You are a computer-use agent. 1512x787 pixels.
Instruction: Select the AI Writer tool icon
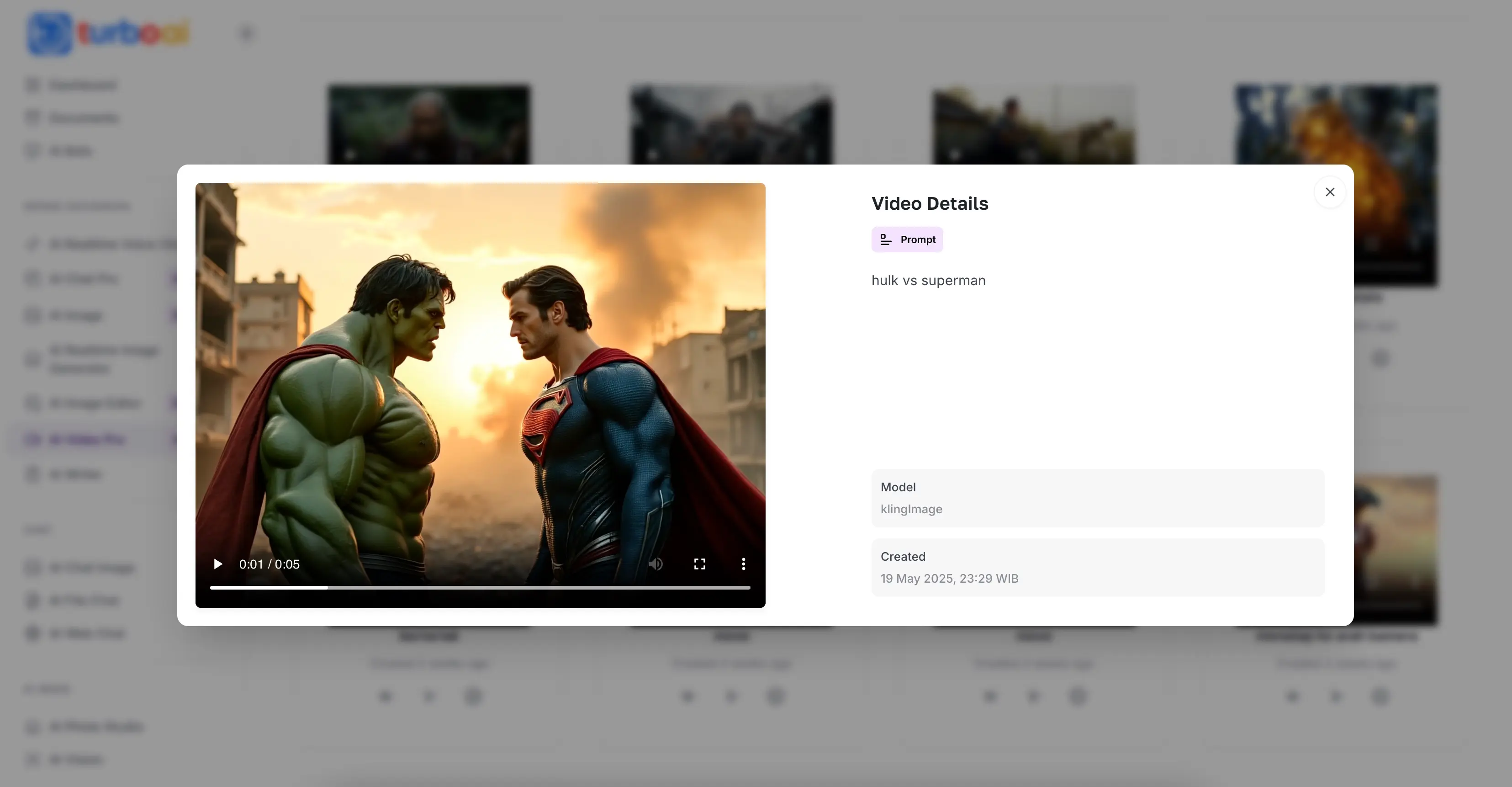pos(32,474)
